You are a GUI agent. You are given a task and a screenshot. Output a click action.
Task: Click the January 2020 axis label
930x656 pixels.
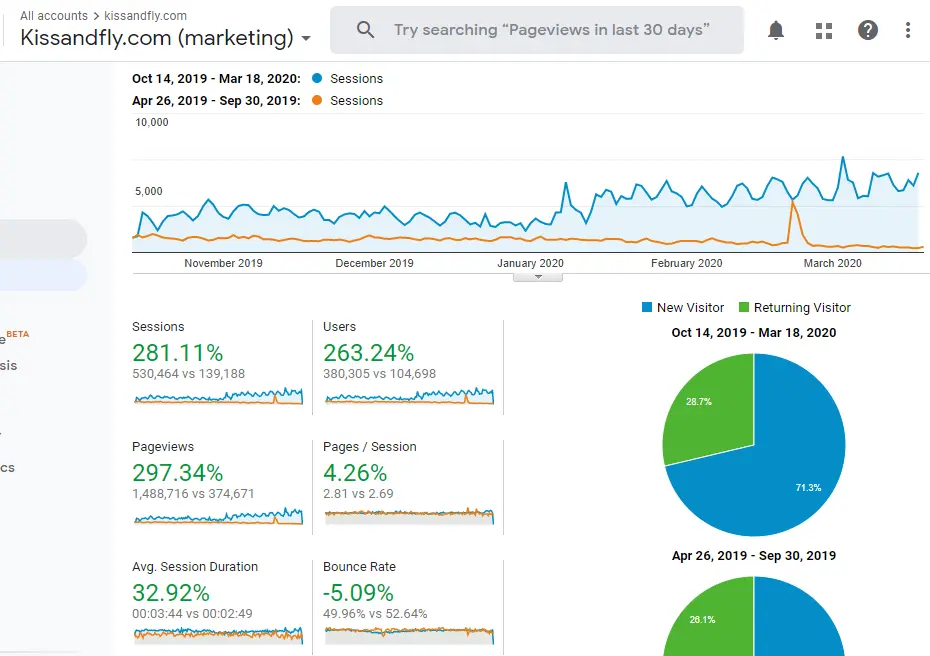point(530,263)
